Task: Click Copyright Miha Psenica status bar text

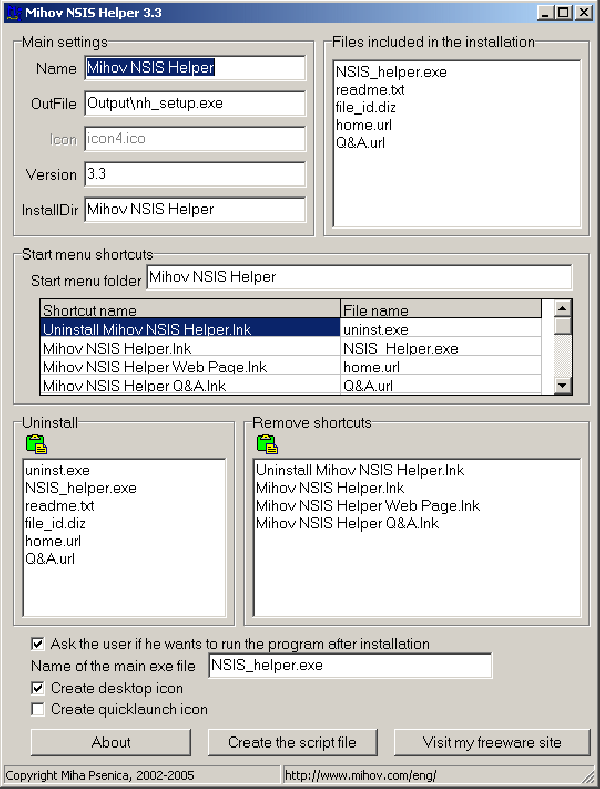Action: click(100, 775)
